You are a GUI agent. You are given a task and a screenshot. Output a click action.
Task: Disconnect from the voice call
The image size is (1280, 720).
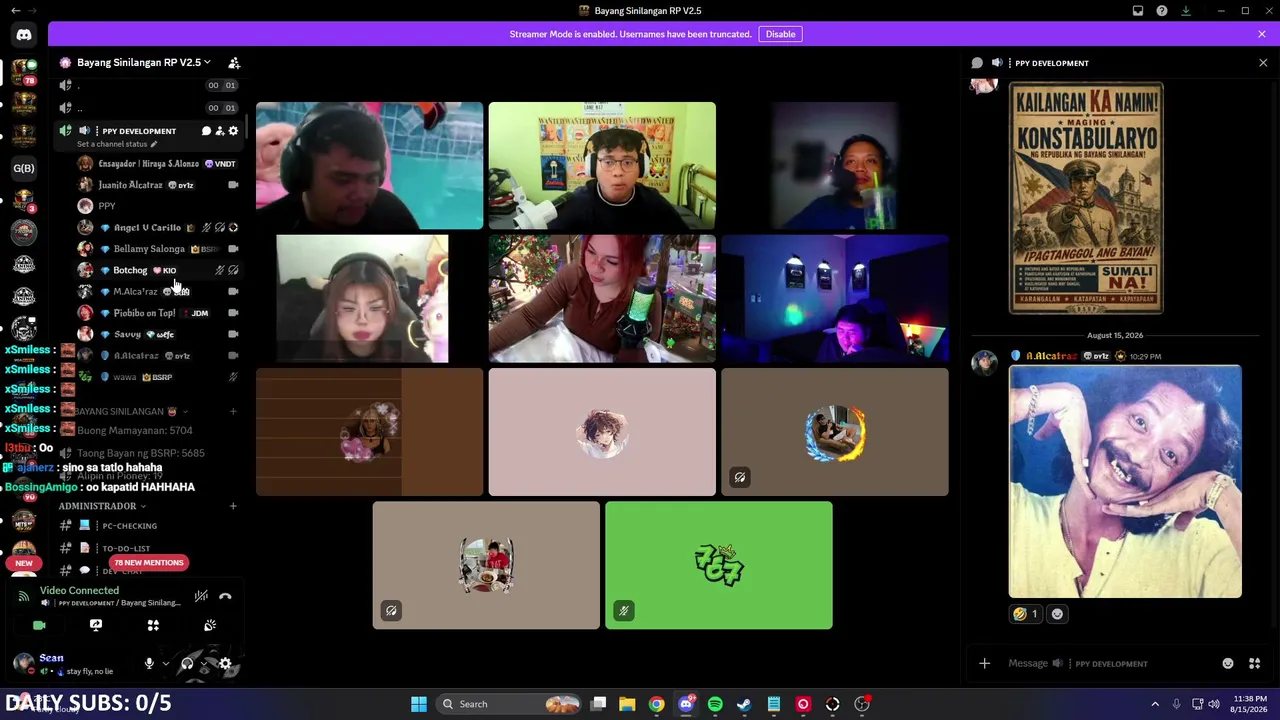click(x=225, y=596)
